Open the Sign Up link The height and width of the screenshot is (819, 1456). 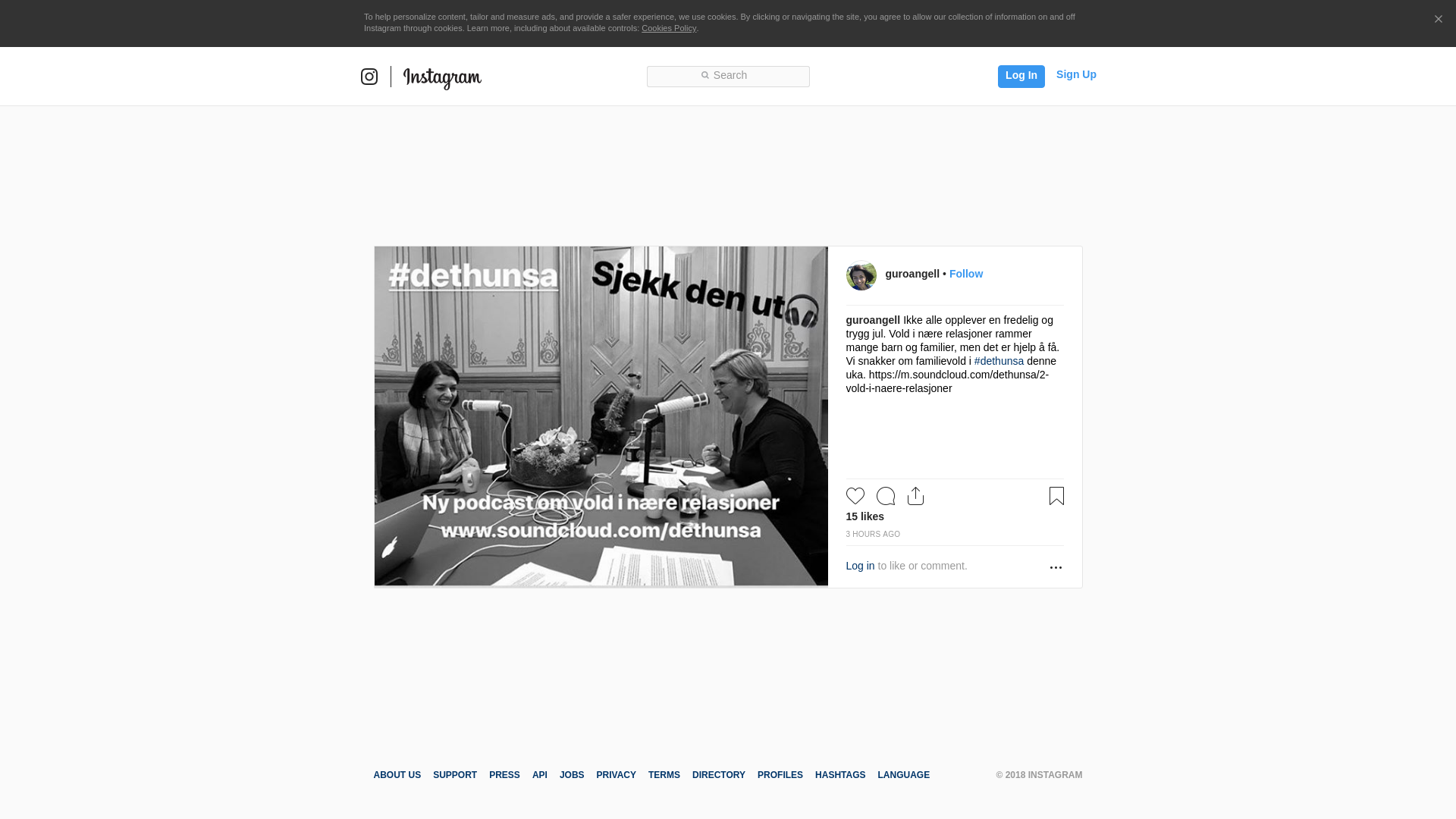click(1076, 74)
